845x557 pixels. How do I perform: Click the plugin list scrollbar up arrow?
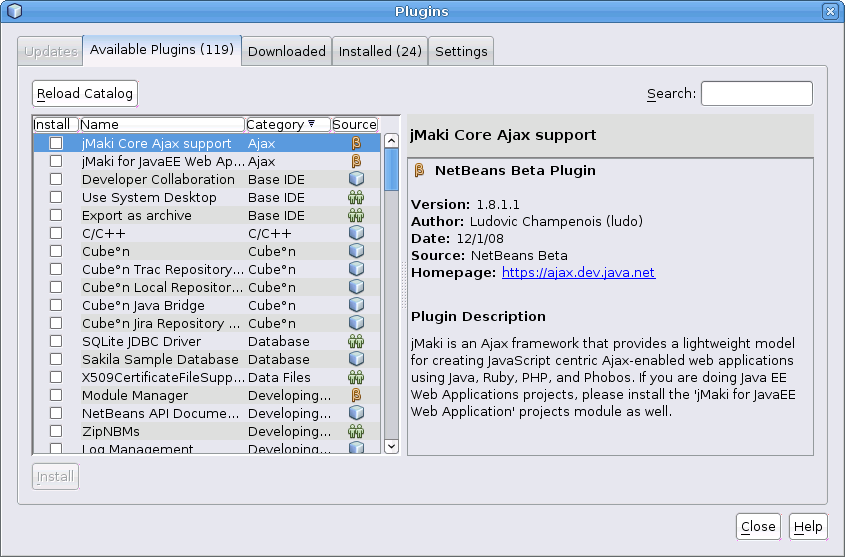(x=392, y=141)
